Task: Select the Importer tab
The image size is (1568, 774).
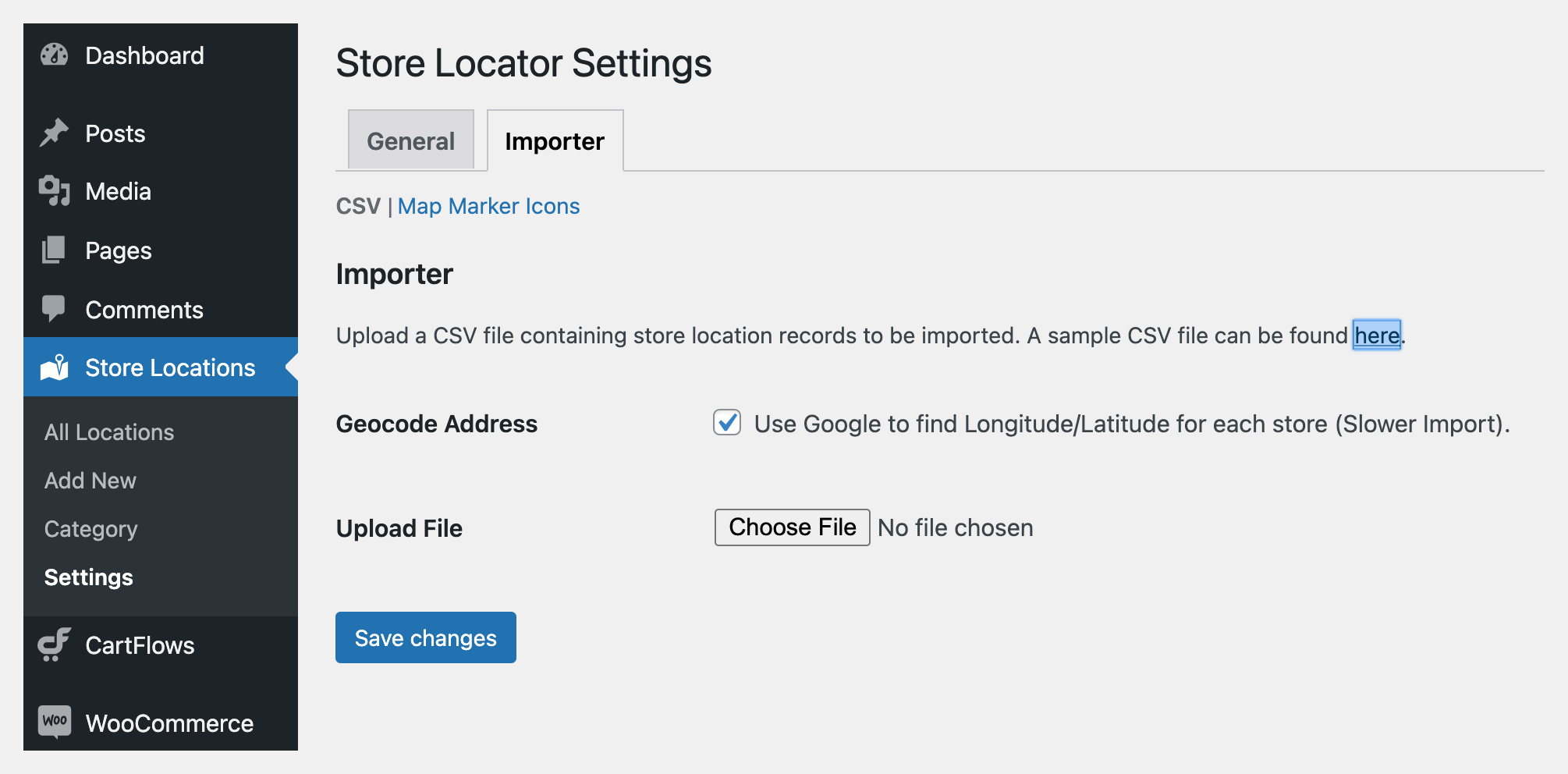Action: click(555, 141)
